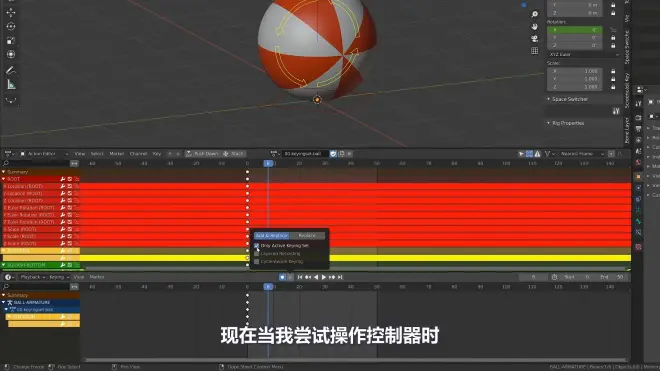The image size is (660, 371).
Task: Toggle perspective/orthographic grid icon
Action: [x=535, y=51]
